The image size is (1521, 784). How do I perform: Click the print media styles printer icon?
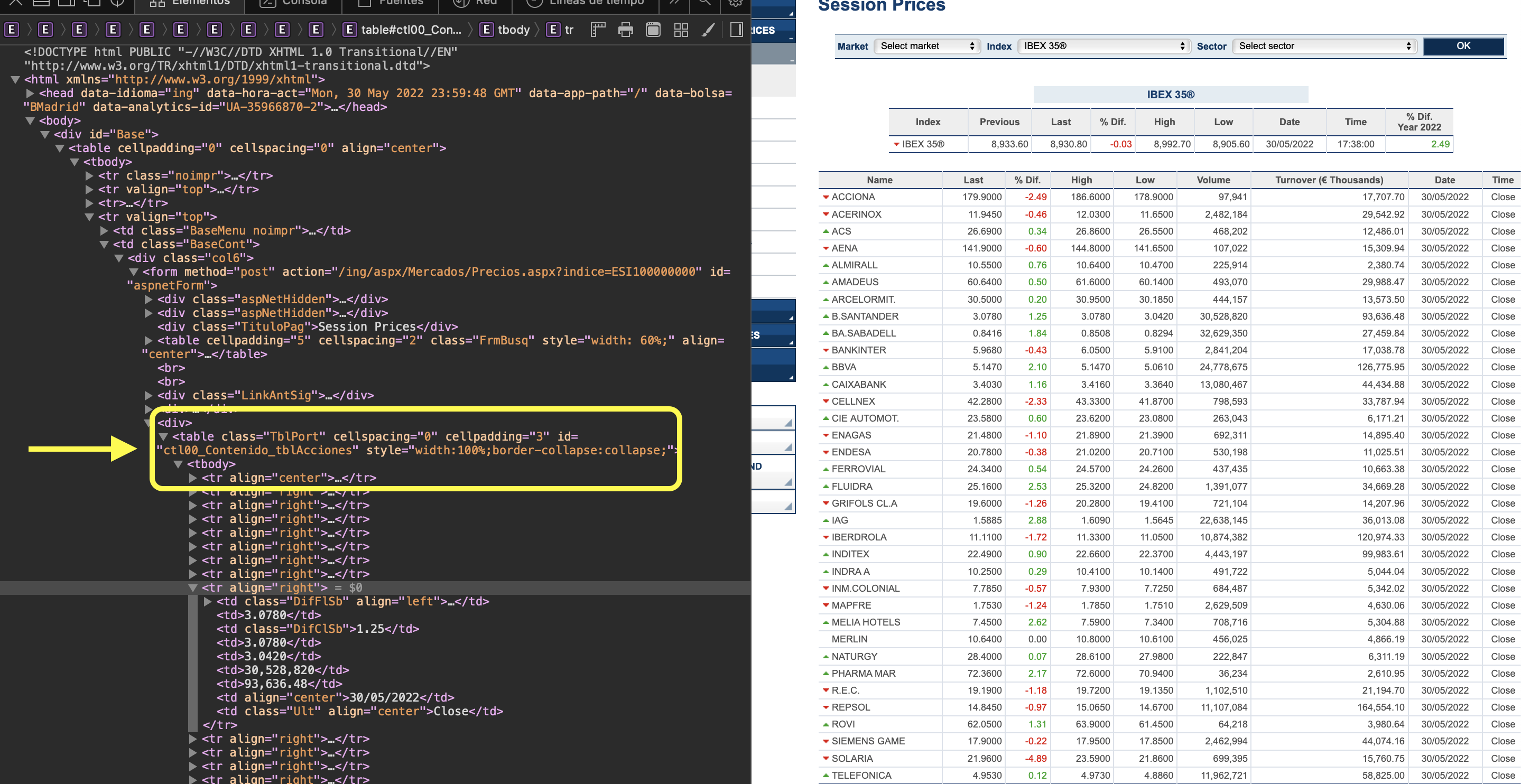625,30
